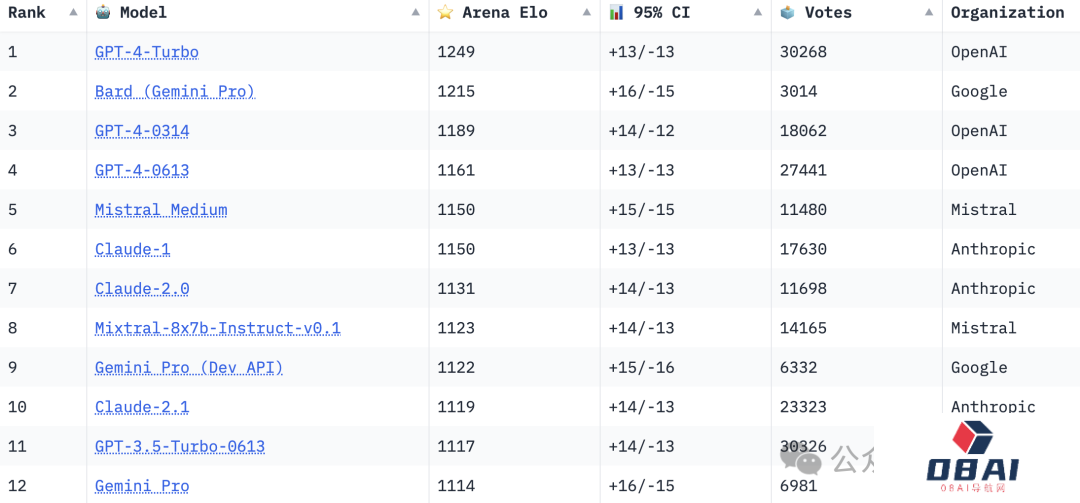Sort by Model using its sort arrow
The width and height of the screenshot is (1080, 503).
[x=416, y=13]
